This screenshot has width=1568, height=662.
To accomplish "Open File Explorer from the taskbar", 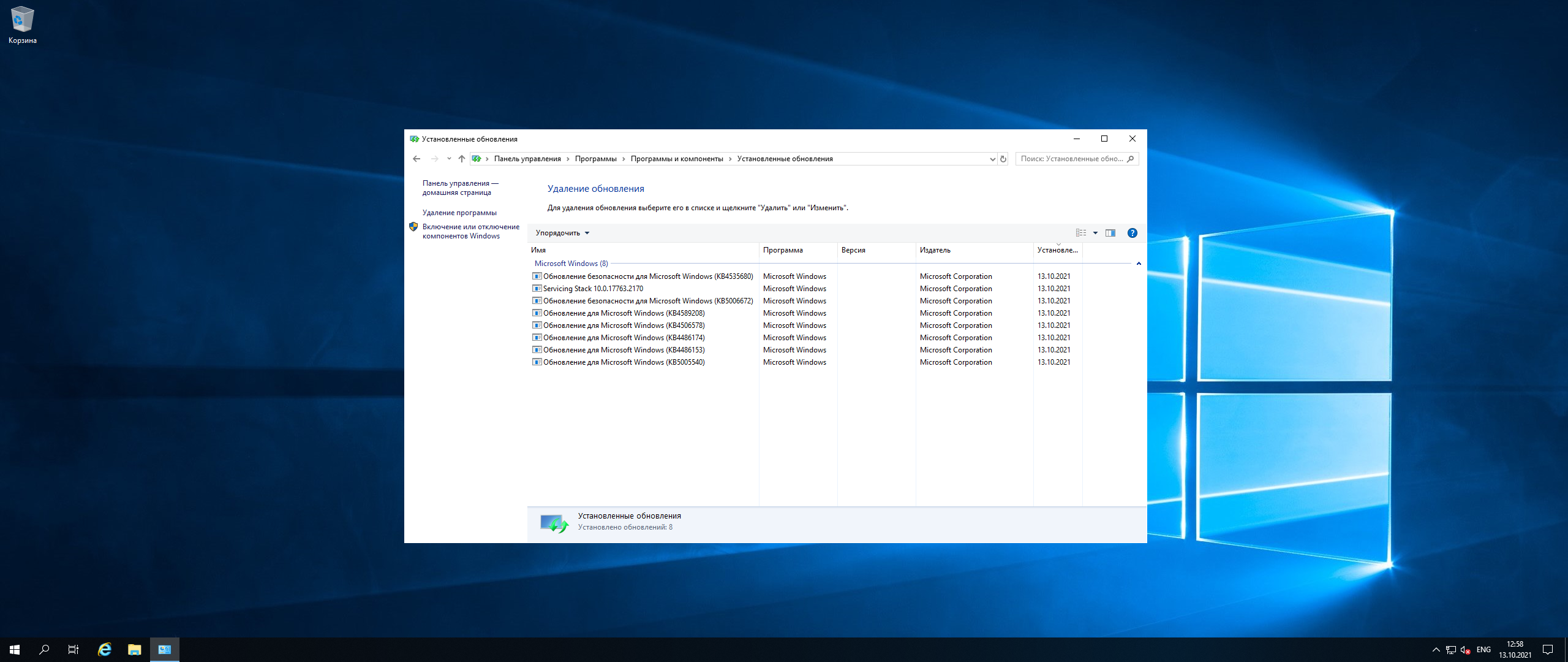I will pyautogui.click(x=135, y=650).
